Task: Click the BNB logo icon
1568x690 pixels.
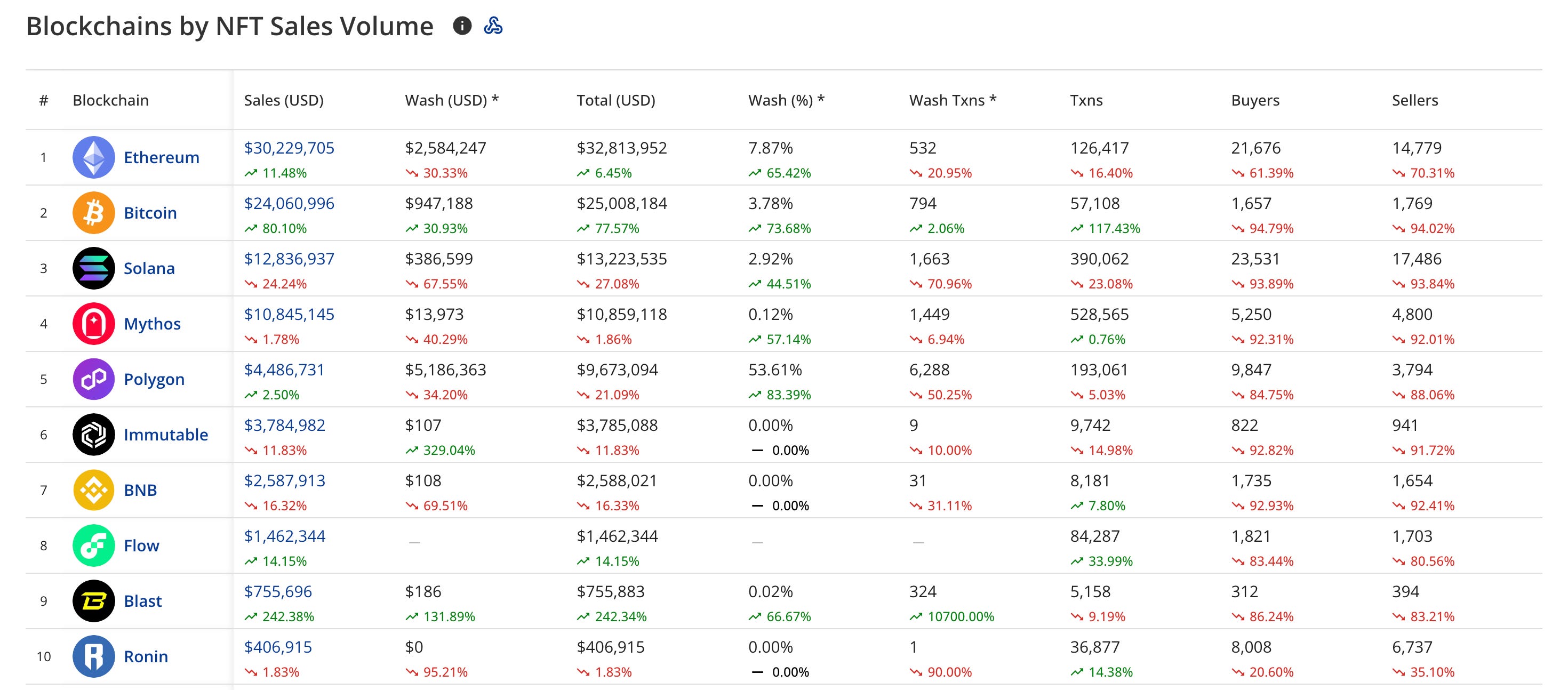Action: (94, 489)
